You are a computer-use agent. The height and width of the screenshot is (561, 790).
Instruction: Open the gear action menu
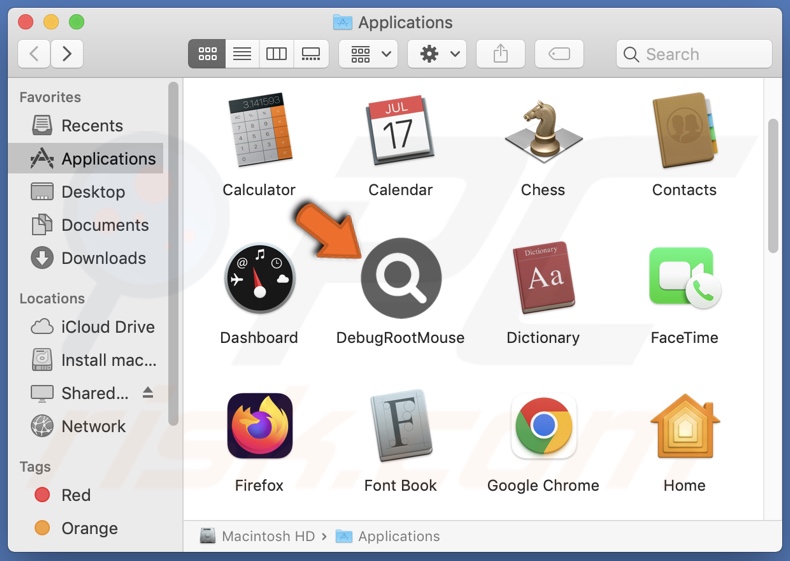(x=437, y=53)
